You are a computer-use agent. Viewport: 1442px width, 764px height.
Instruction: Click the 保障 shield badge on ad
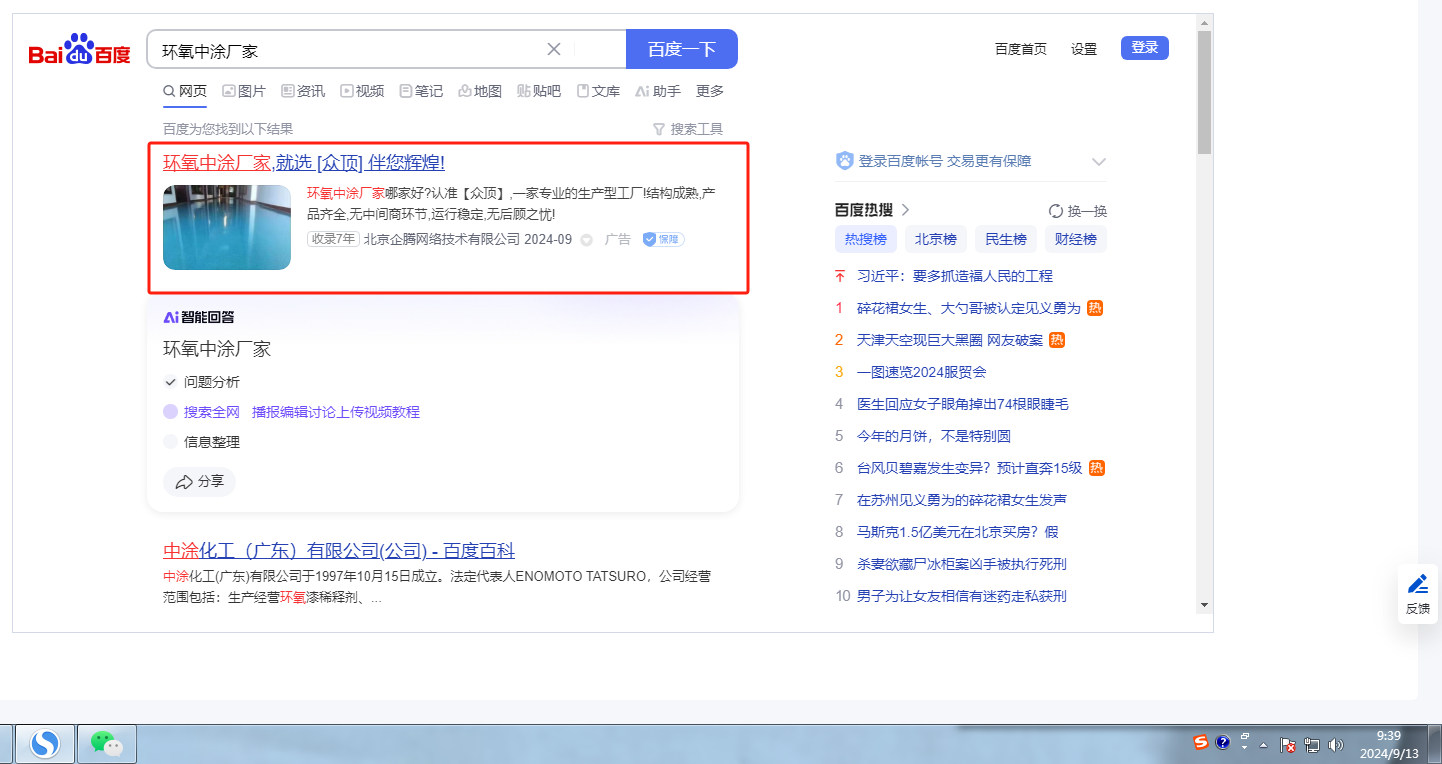[663, 240]
